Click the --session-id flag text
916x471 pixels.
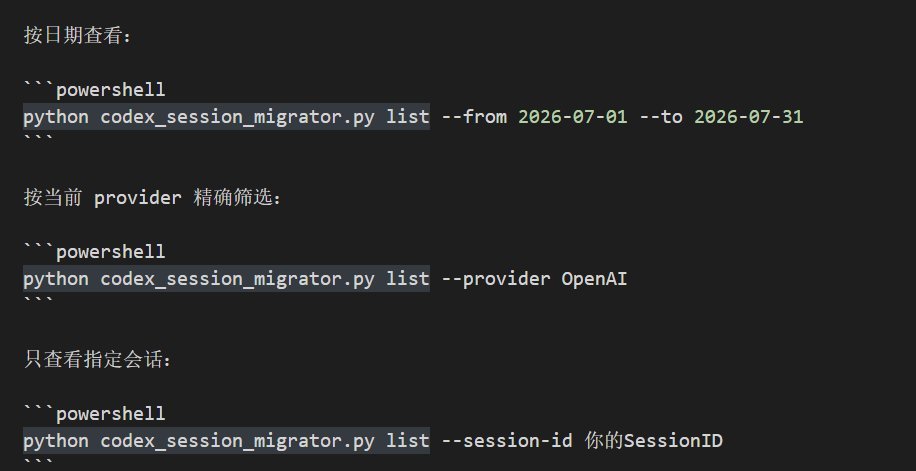pos(506,441)
